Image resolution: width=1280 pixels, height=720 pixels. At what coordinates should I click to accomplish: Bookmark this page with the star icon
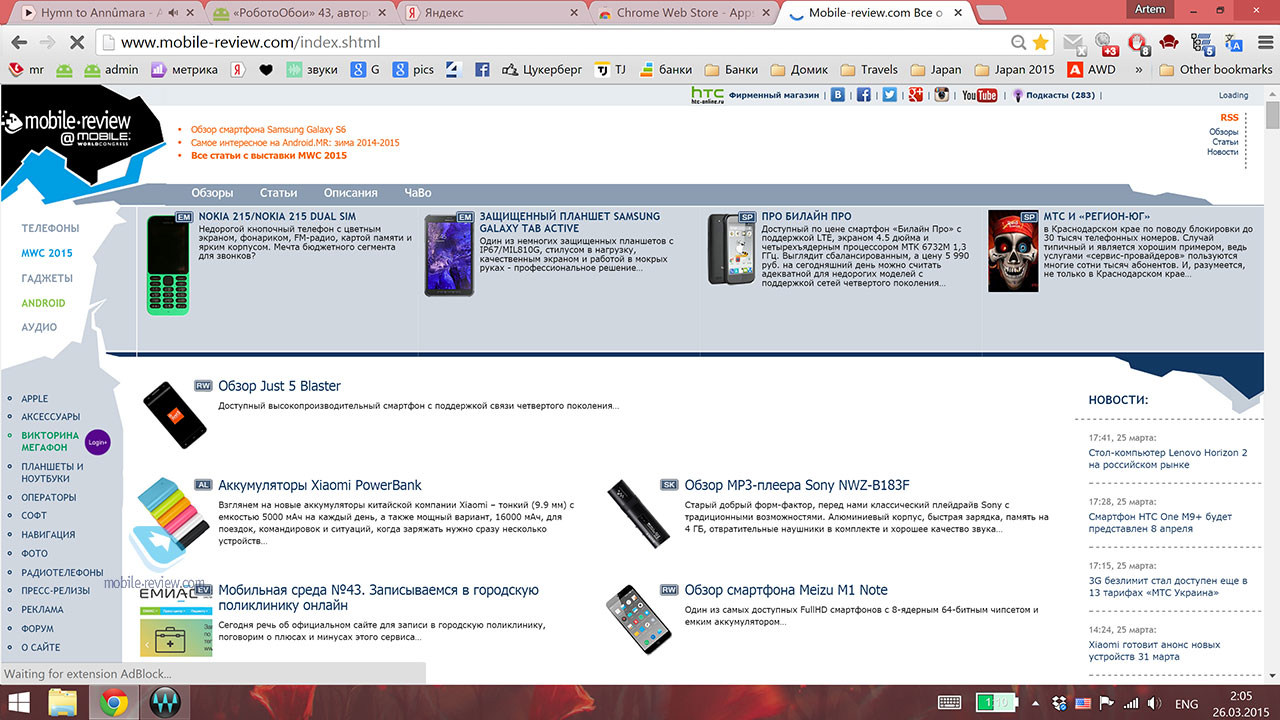point(1041,43)
